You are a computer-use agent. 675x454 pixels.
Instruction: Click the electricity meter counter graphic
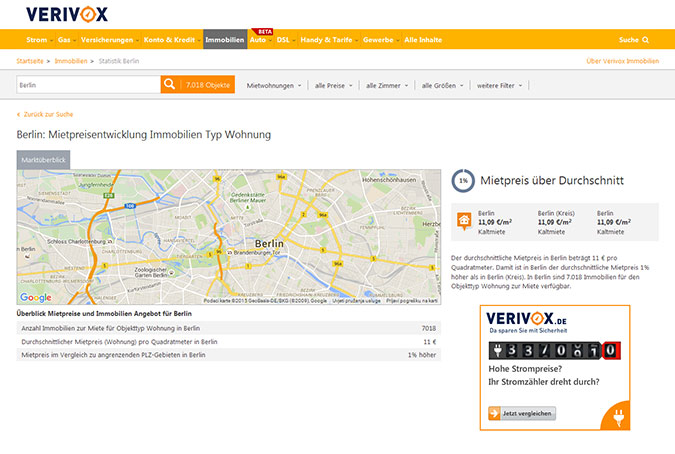[554, 351]
